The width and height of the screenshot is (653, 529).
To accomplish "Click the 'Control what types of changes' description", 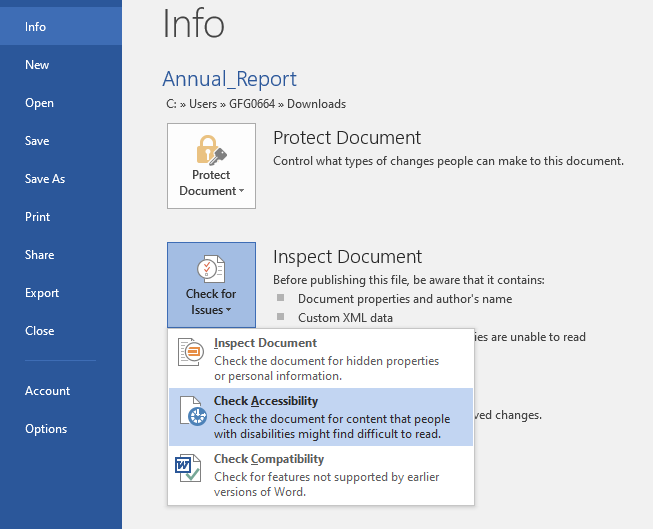I will 449,161.
